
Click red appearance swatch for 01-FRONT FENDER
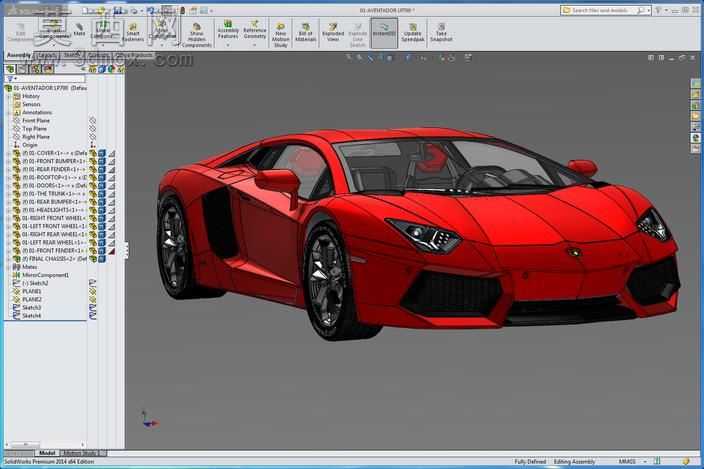(111, 251)
